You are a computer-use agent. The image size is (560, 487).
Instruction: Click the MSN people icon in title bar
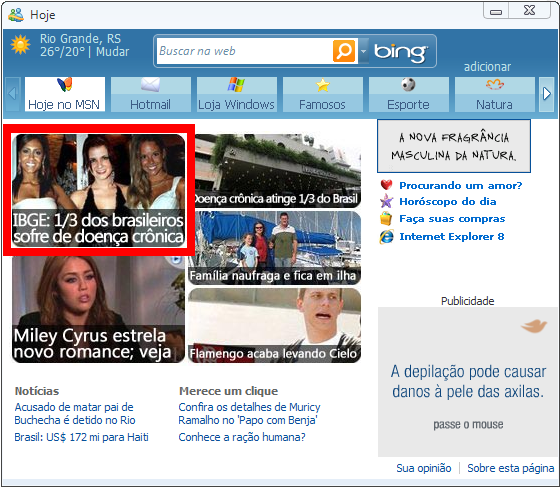click(x=16, y=15)
